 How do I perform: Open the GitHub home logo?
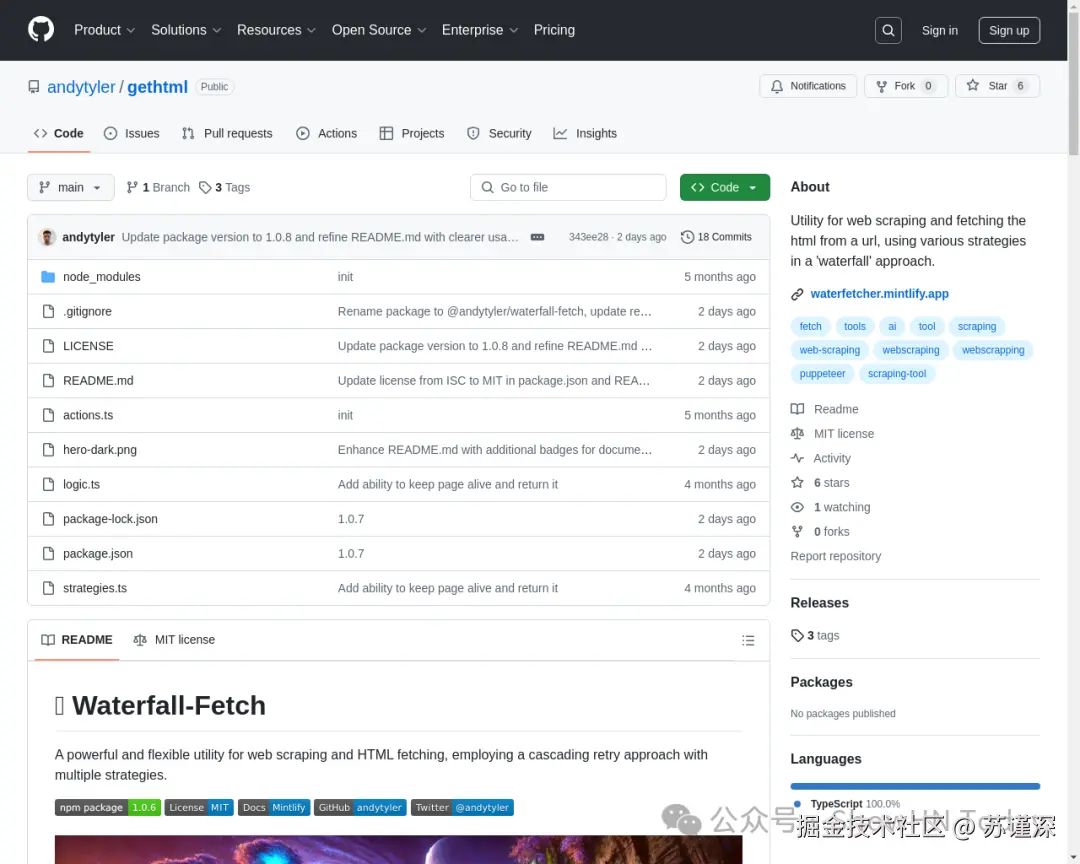click(41, 30)
